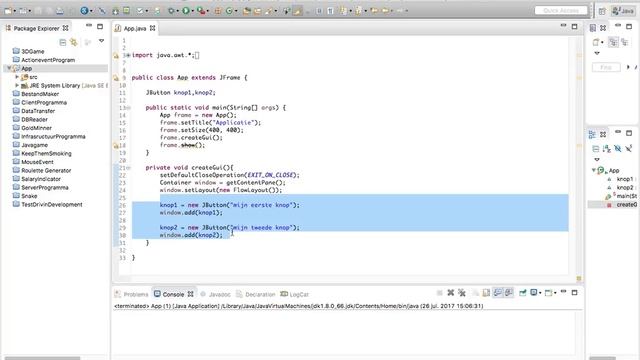Click the New file toolbar icon
Image resolution: width=640 pixels, height=360 pixels.
pyautogui.click(x=7, y=11)
